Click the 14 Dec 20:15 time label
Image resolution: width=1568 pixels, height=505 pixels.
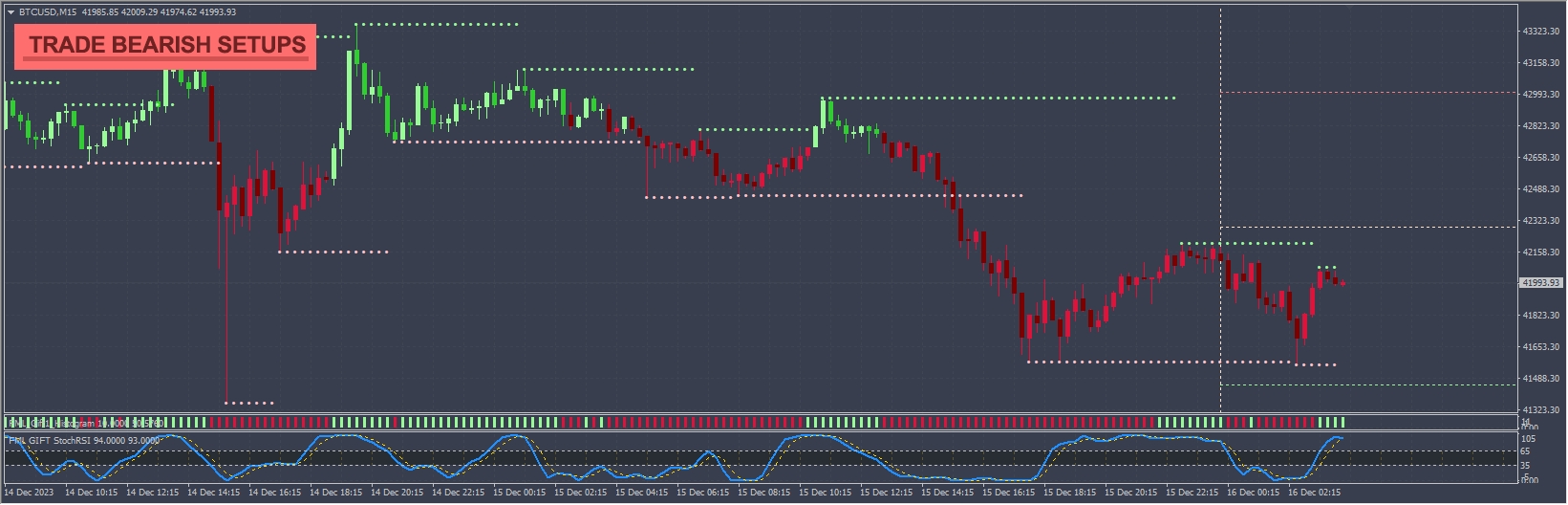pos(397,493)
